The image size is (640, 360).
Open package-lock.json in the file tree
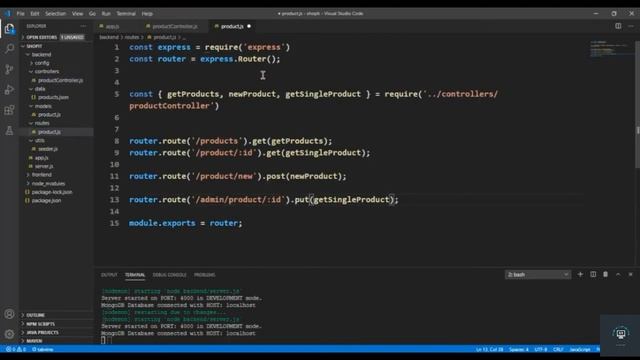(52, 192)
